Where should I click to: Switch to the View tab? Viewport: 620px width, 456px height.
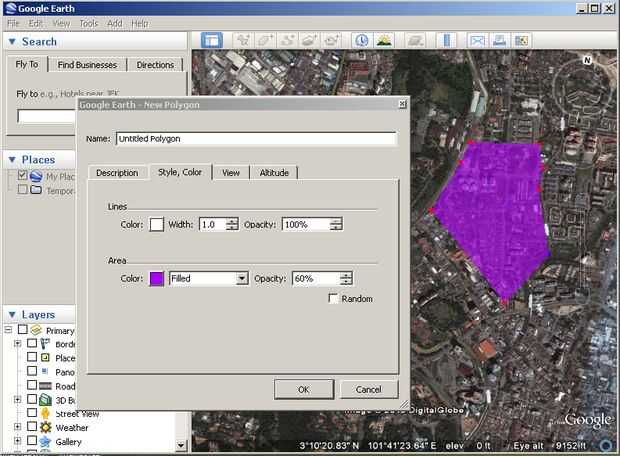click(231, 173)
